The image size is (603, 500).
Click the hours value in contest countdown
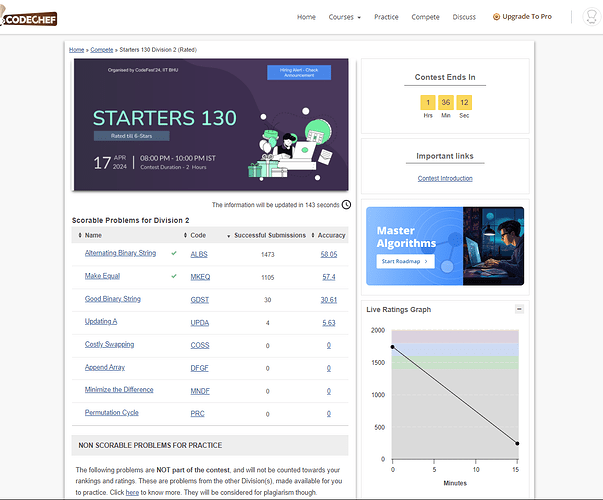click(x=428, y=102)
